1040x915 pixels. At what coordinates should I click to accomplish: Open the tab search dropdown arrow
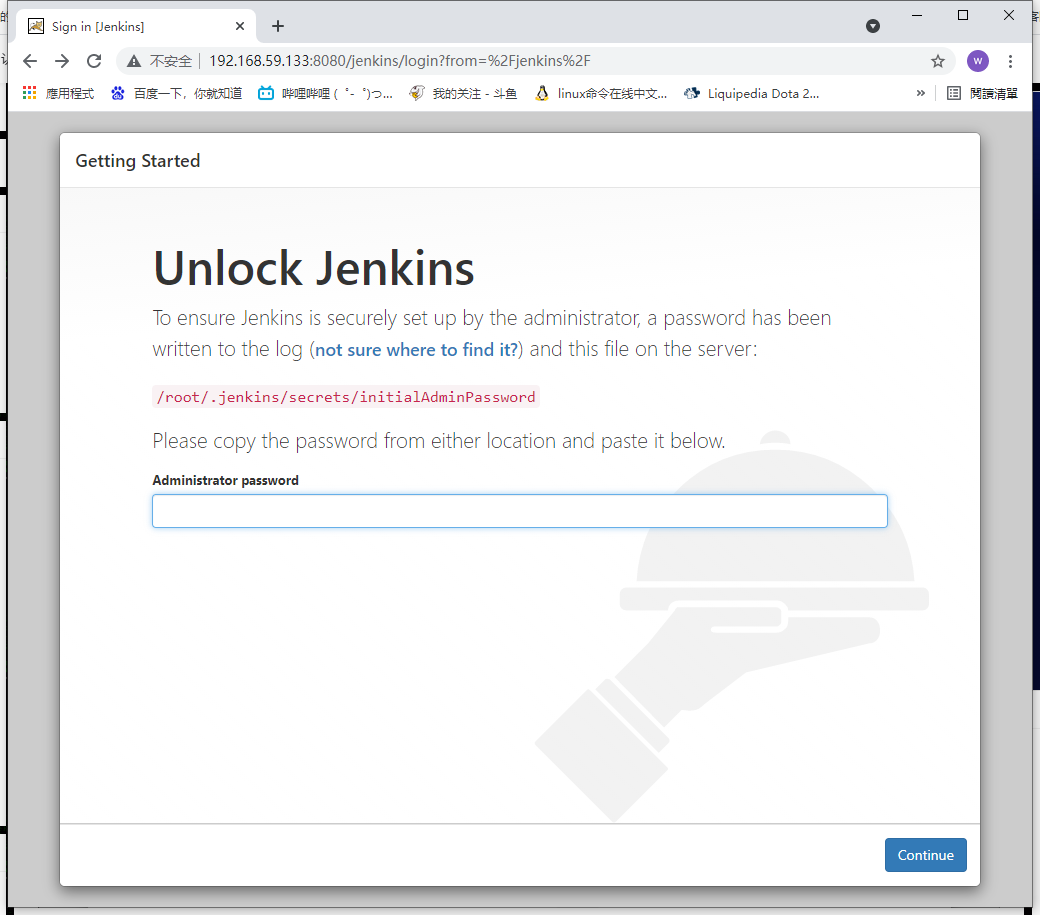873,26
